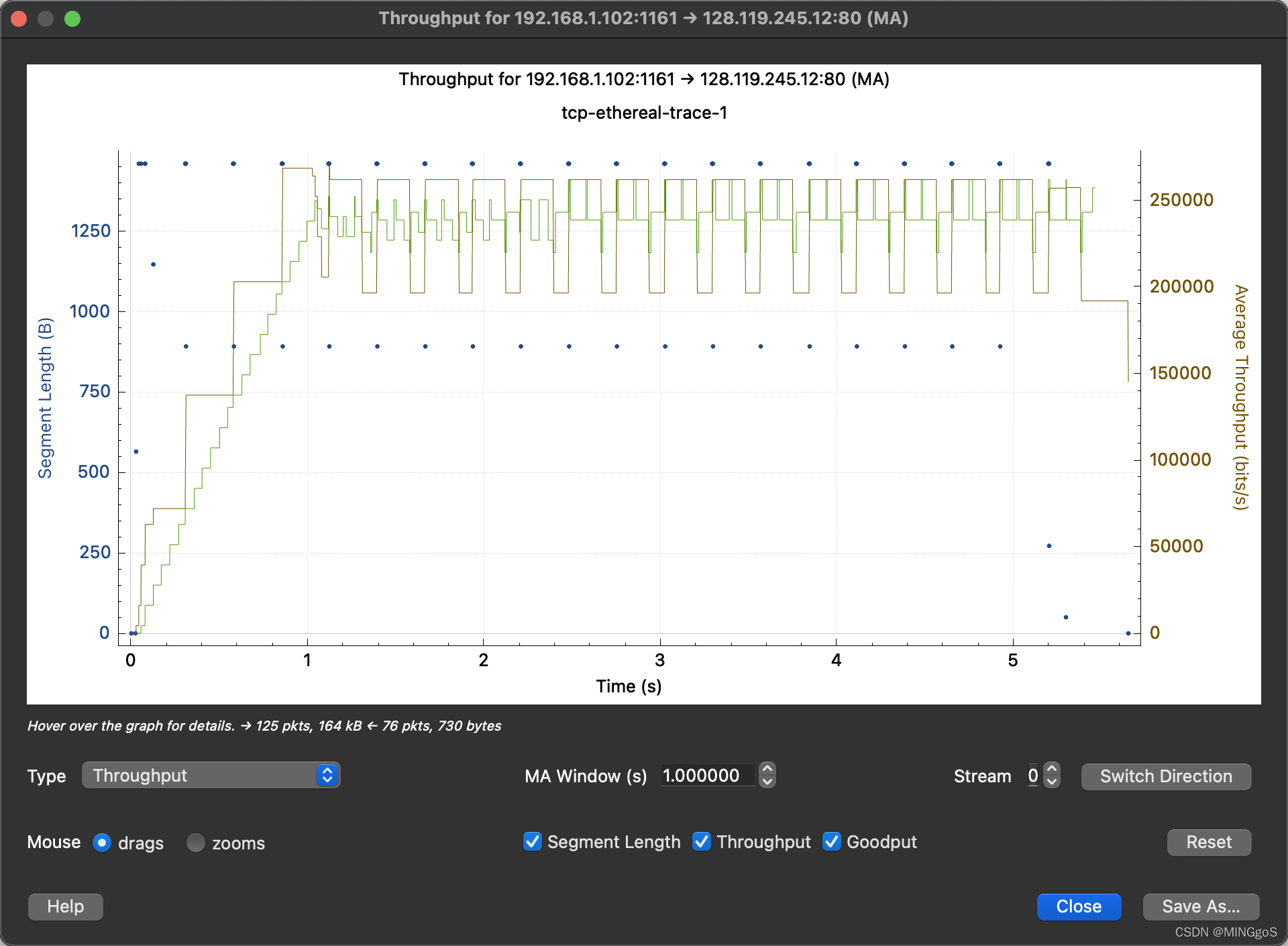Viewport: 1288px width, 946px height.
Task: Open the Type Throughput dropdown
Action: point(211,776)
